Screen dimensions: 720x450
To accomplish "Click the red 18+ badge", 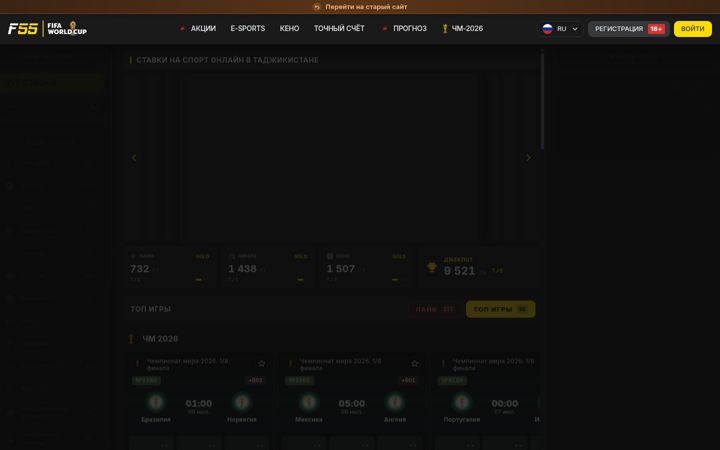I will tap(656, 29).
